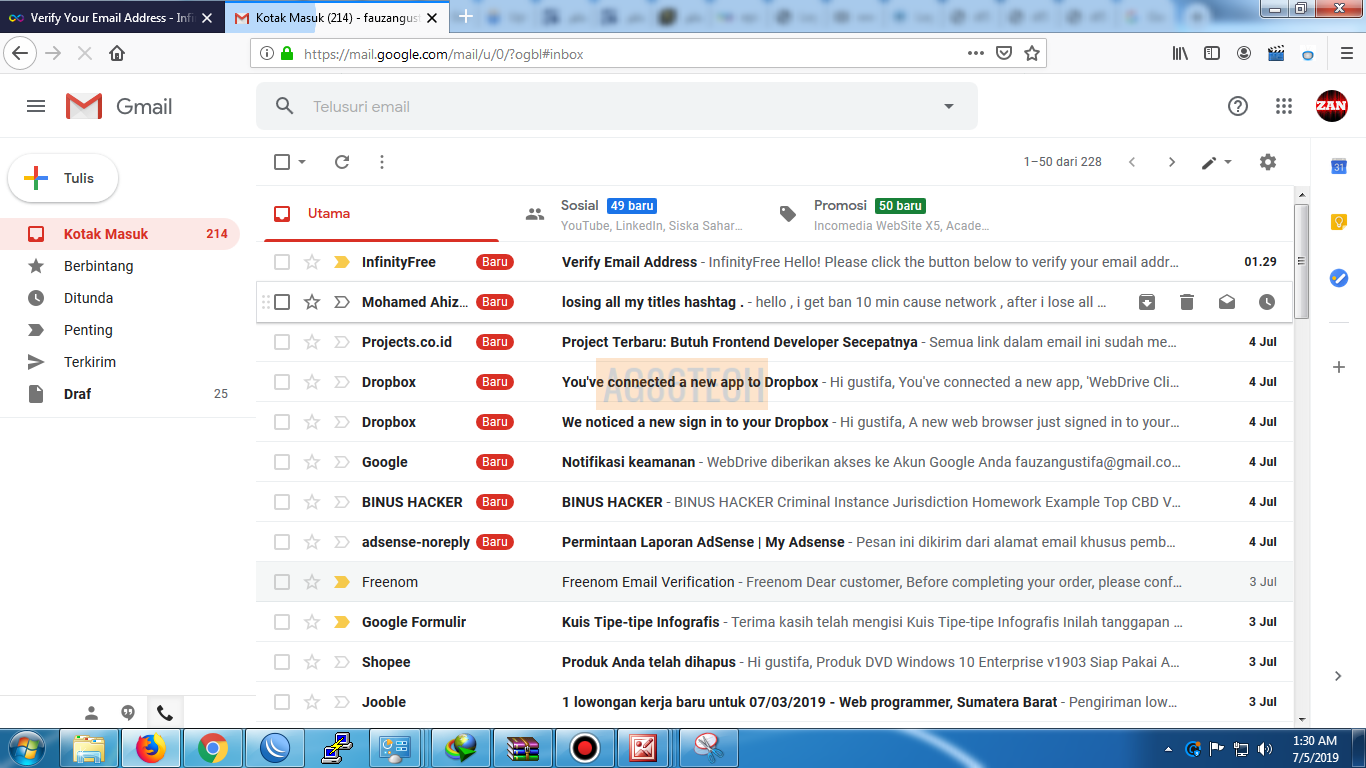Expand the side panel chevron
1366x768 pixels.
click(x=1339, y=676)
